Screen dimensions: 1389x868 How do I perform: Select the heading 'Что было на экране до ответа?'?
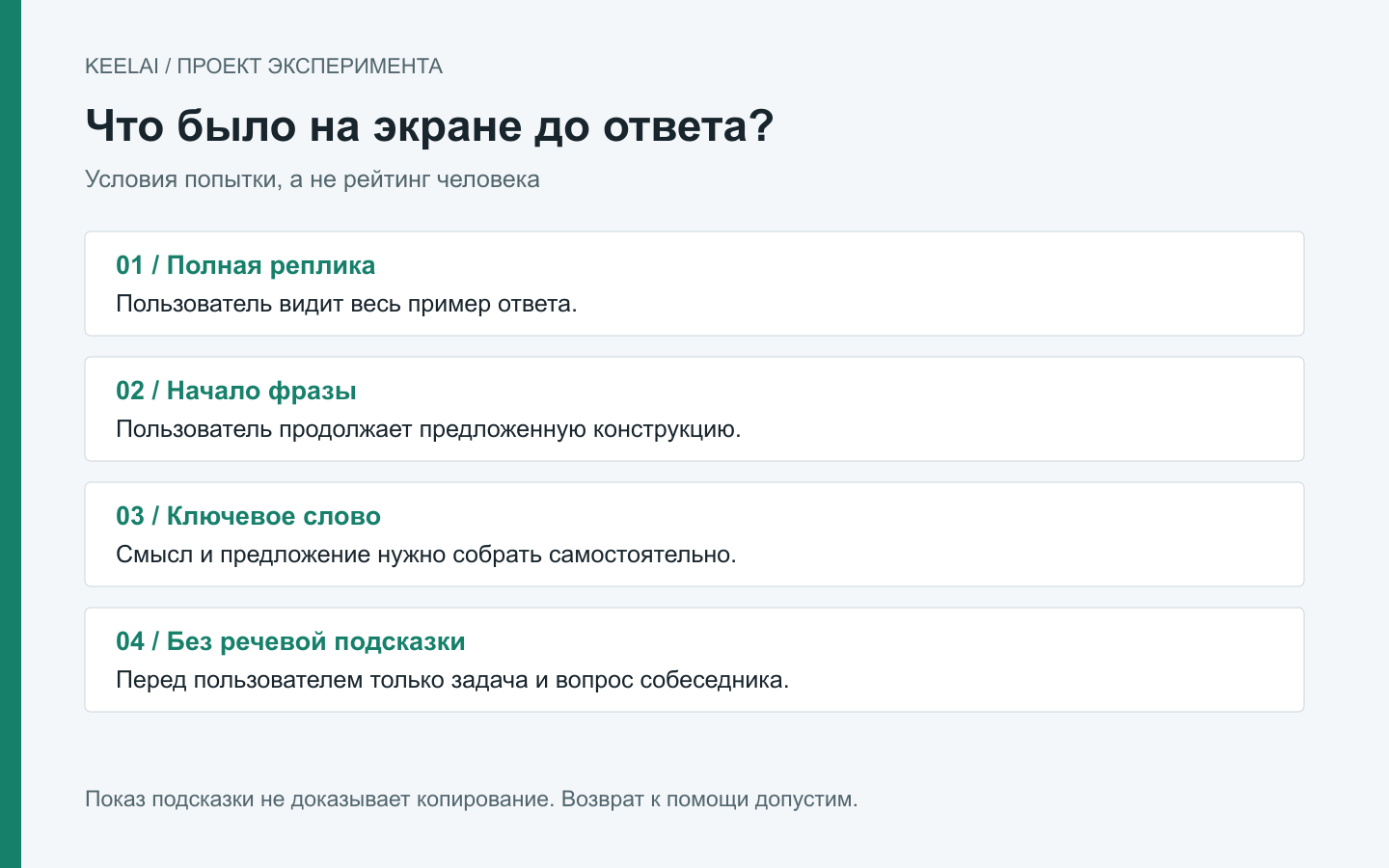pyautogui.click(x=429, y=125)
